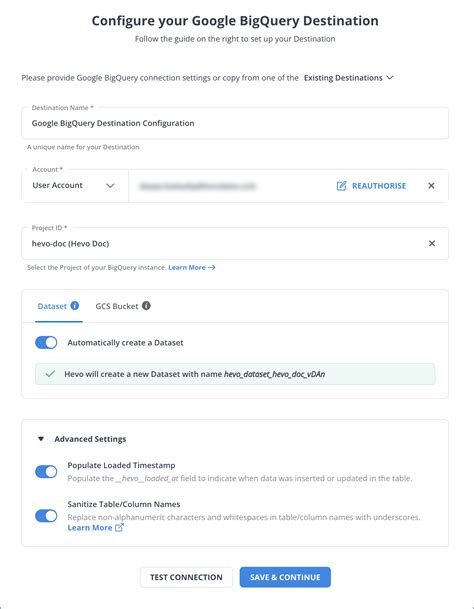The image size is (474, 609).
Task: Select the Dataset tab
Action: 58,306
